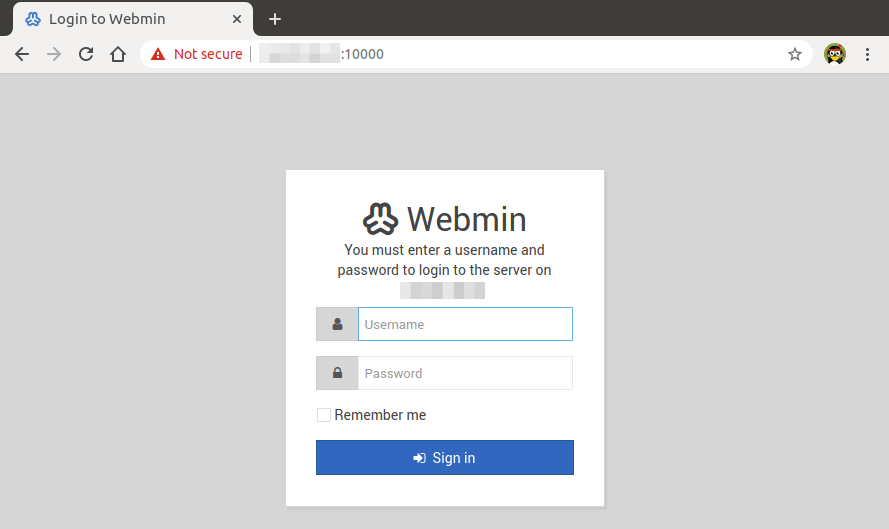The image size is (889, 529).
Task: Click the user icon beside Username
Action: point(337,324)
